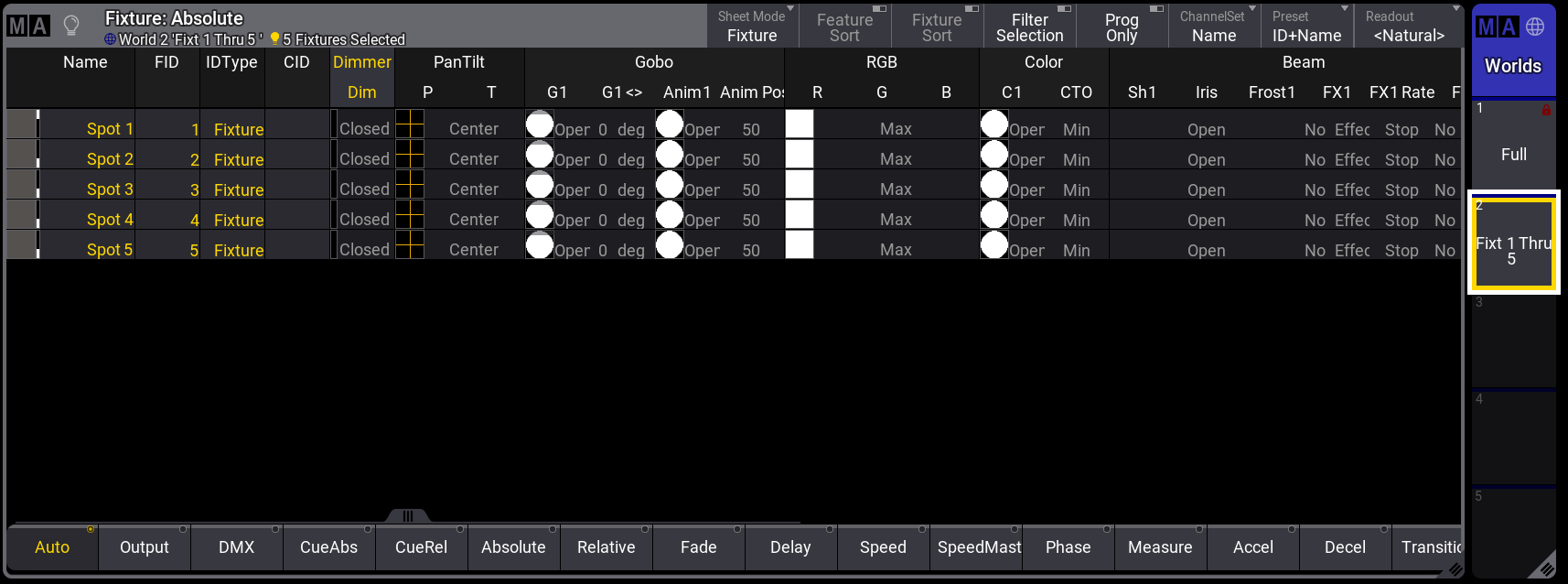Open the Sheet Mode dropdown
This screenshot has width=1568, height=584.
(x=752, y=27)
